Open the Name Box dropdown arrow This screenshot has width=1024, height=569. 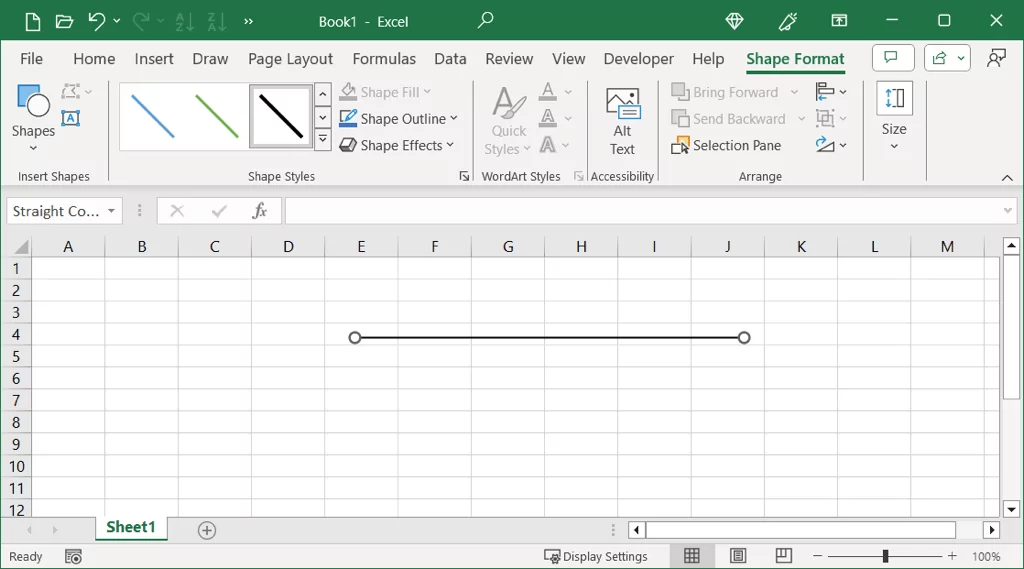click(111, 211)
